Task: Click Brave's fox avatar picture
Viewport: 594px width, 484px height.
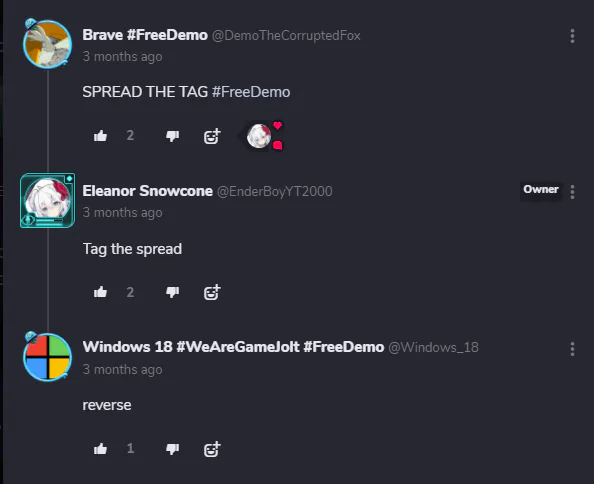Action: 47,44
